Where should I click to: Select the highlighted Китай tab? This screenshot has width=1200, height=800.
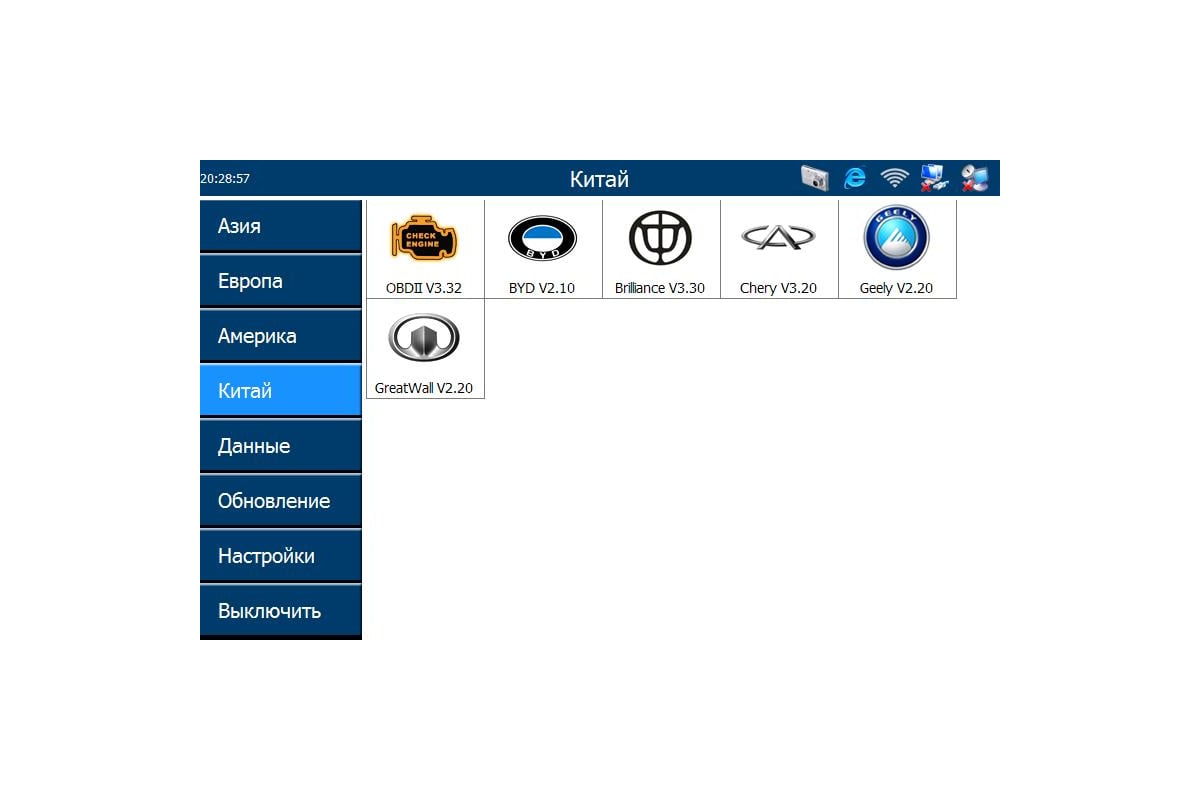click(280, 391)
